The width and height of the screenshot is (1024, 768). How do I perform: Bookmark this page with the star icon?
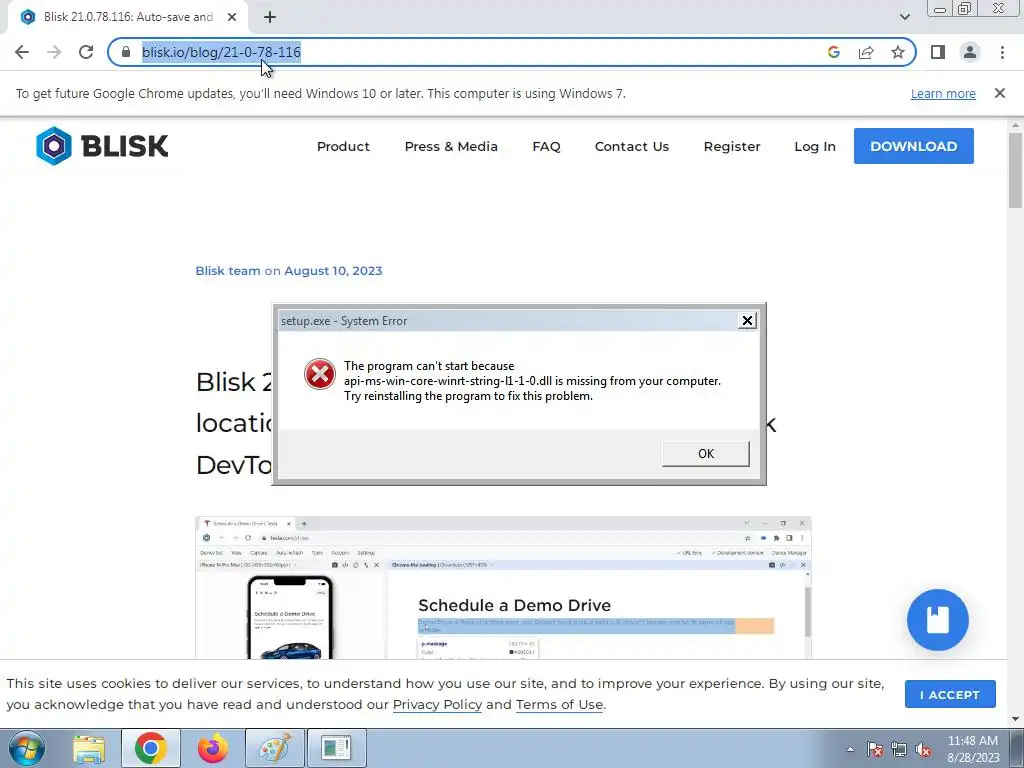click(x=898, y=52)
